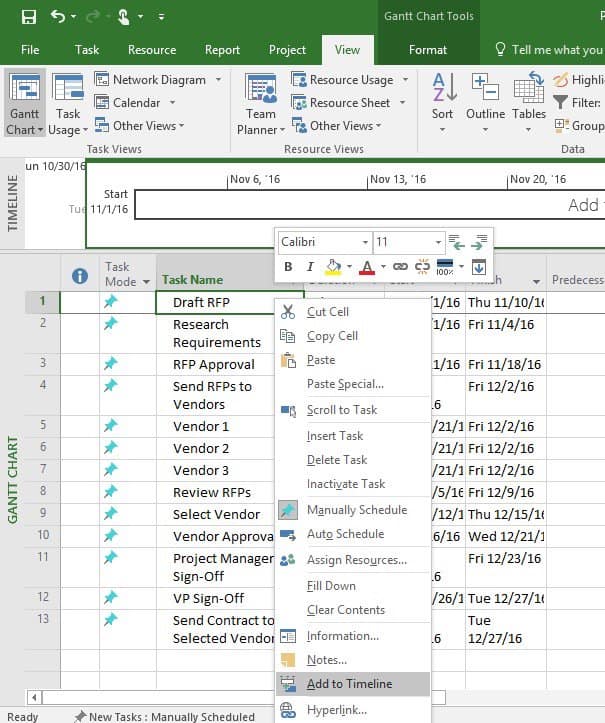Expand the Network Diagram dropdown arrow
The width and height of the screenshot is (605, 723).
216,80
